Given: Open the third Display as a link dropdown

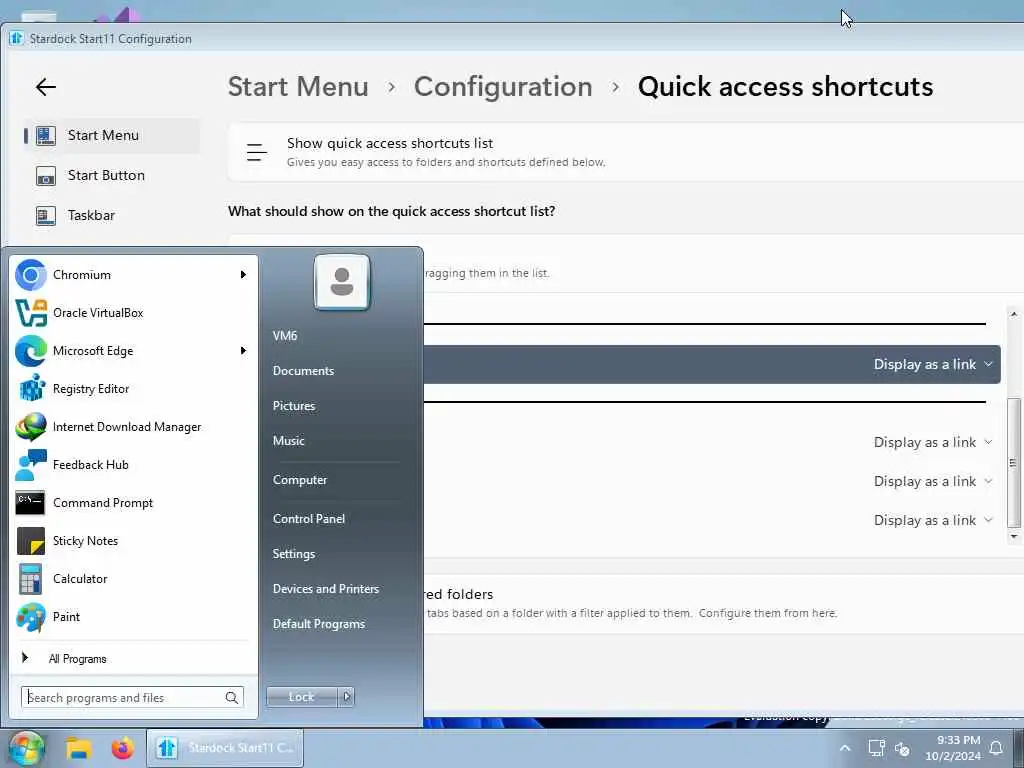Looking at the screenshot, I should pyautogui.click(x=933, y=481).
